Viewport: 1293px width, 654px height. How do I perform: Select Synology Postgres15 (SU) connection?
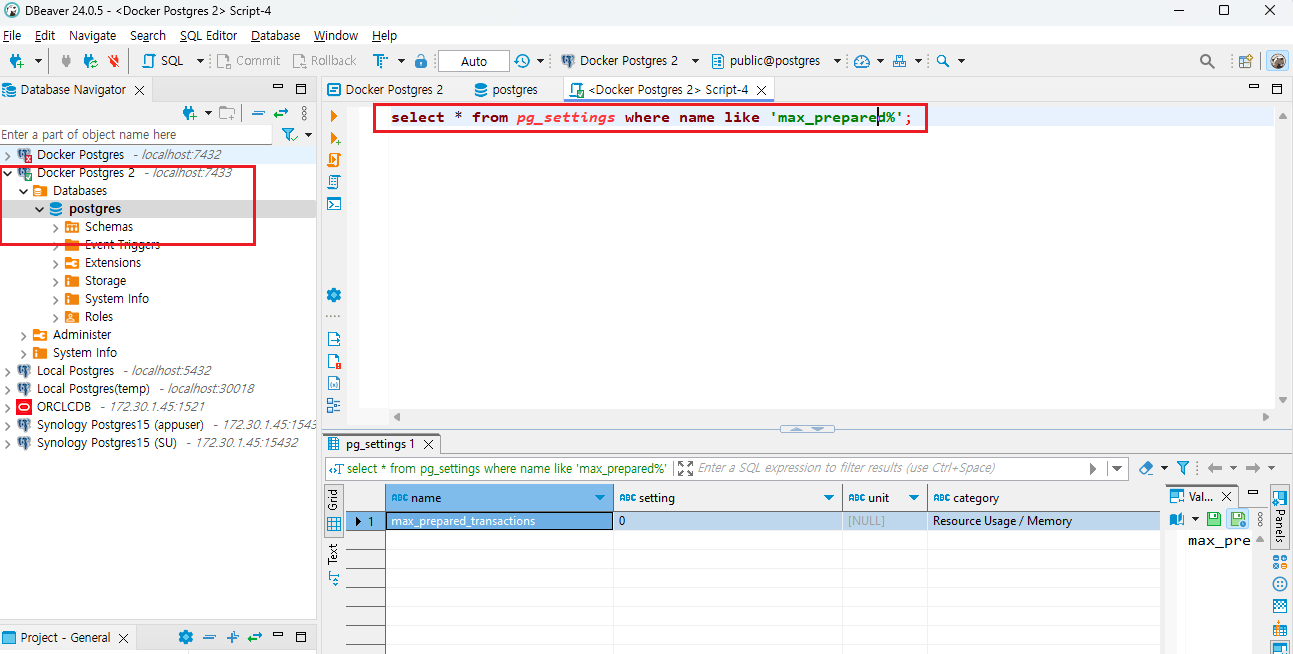click(107, 443)
